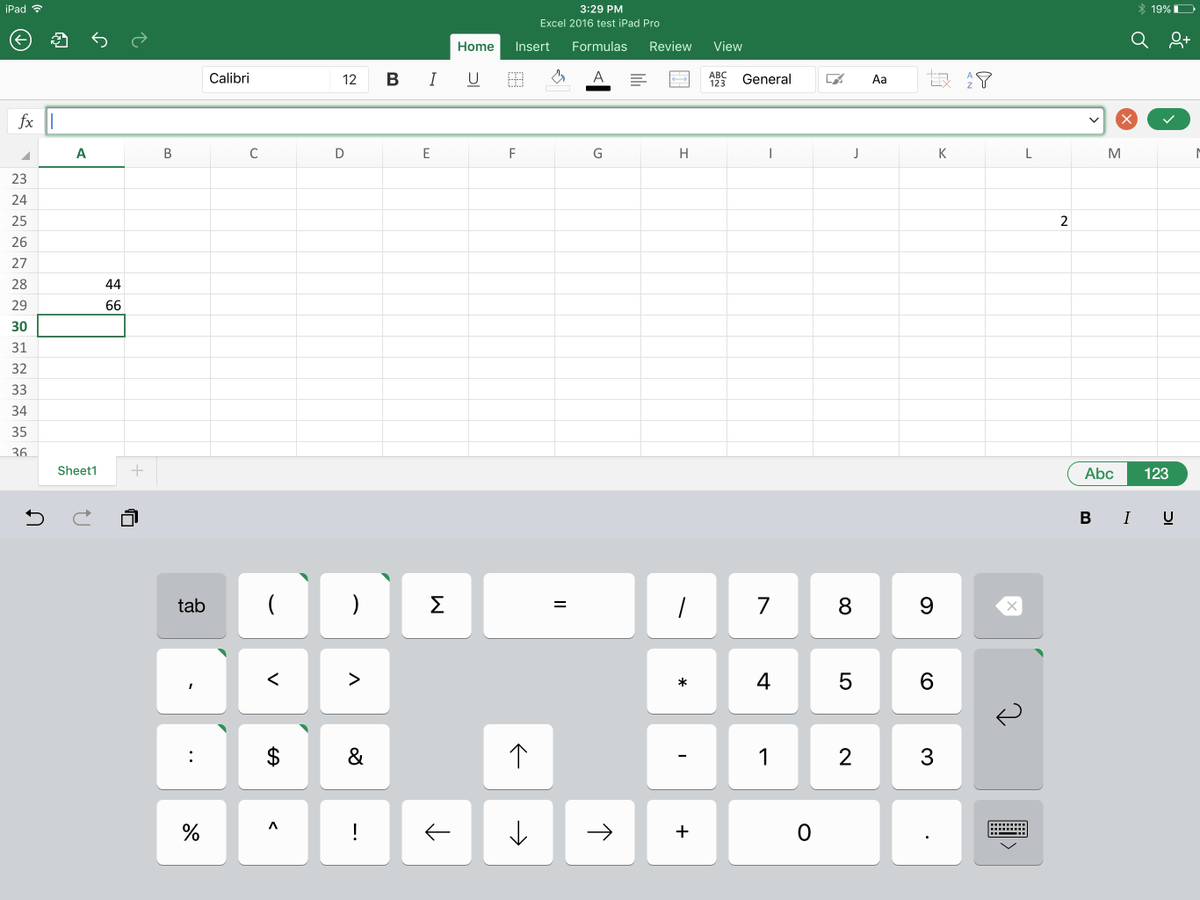Click the Insert and Delete Cells icon
This screenshot has width=1200, height=900.
click(938, 79)
